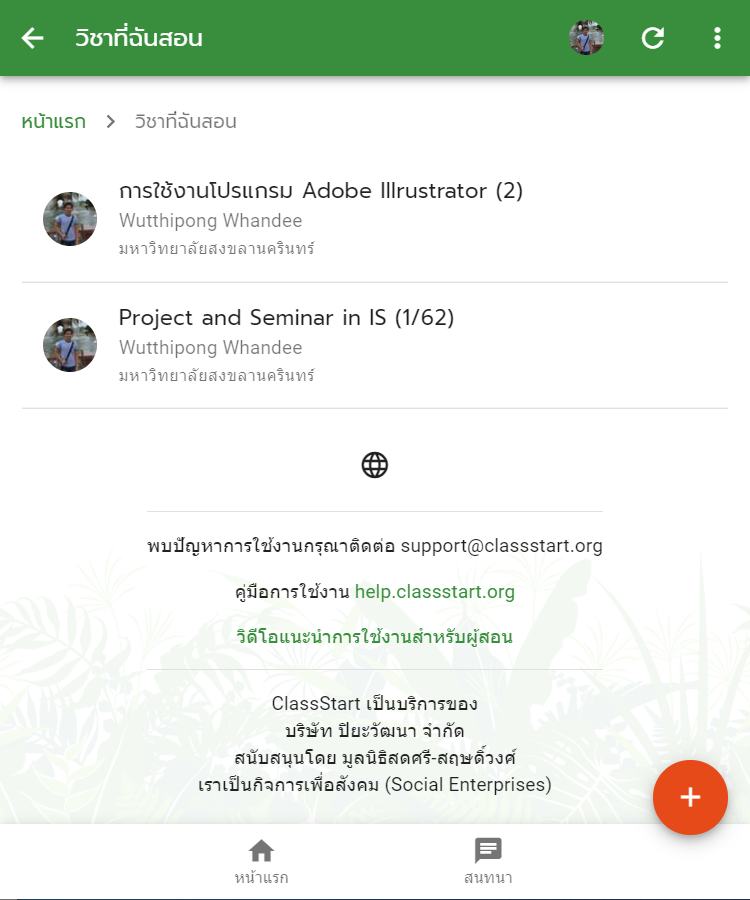Refresh the course list
This screenshot has width=750, height=900.
pos(652,38)
